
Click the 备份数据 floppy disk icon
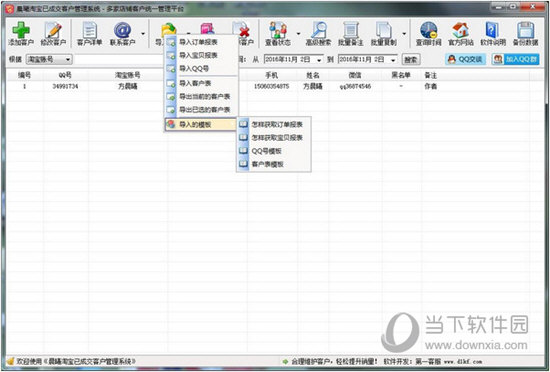tap(525, 30)
